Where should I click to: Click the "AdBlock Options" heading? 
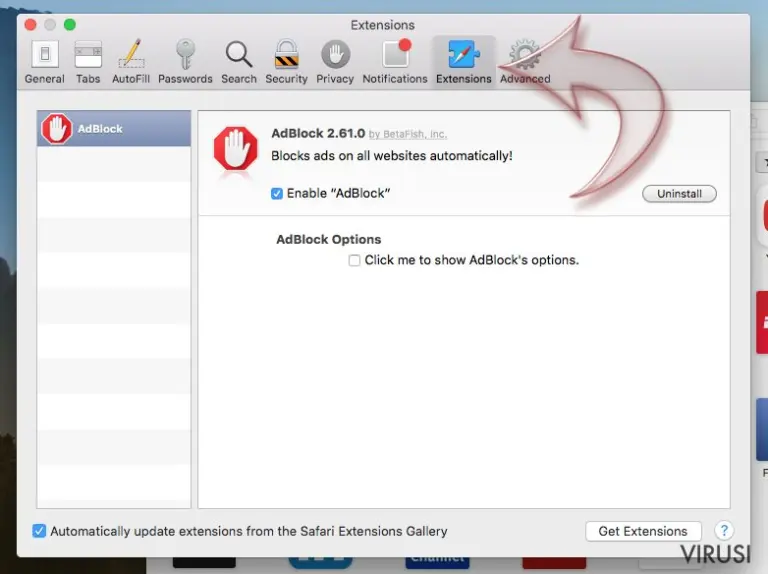[329, 239]
